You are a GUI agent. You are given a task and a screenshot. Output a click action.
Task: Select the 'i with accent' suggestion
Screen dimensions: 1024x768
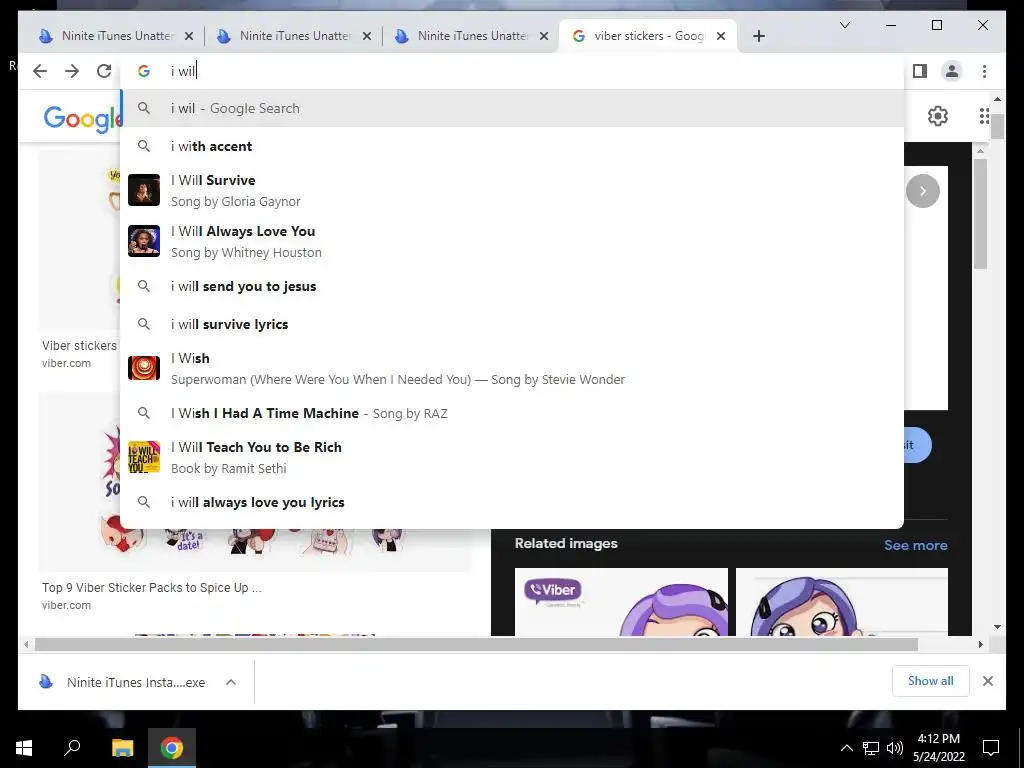pos(512,146)
